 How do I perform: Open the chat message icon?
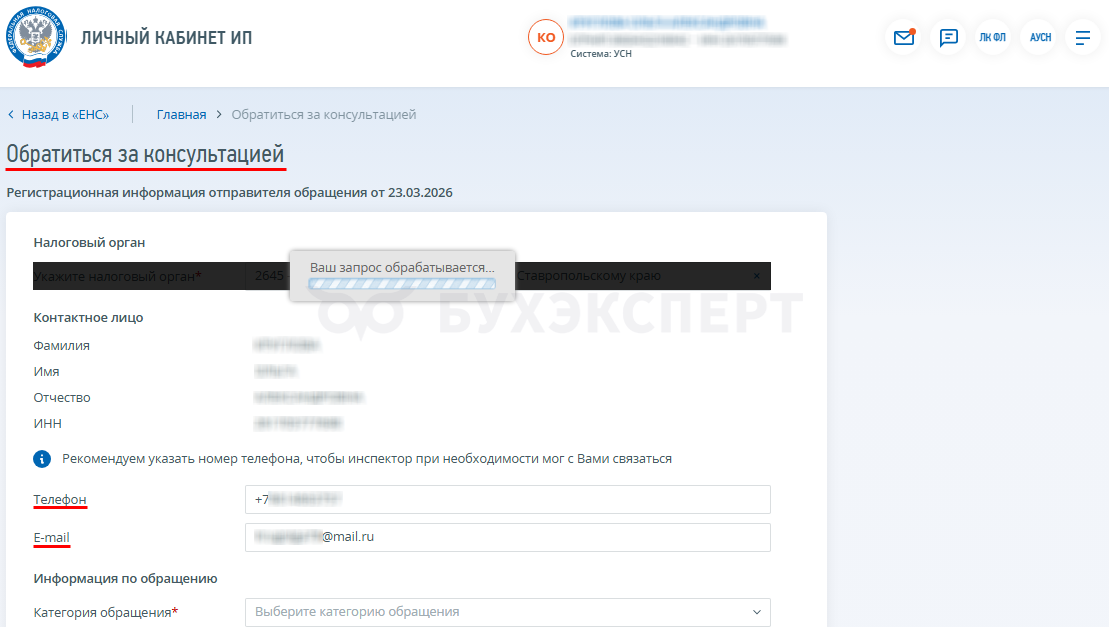[x=948, y=37]
